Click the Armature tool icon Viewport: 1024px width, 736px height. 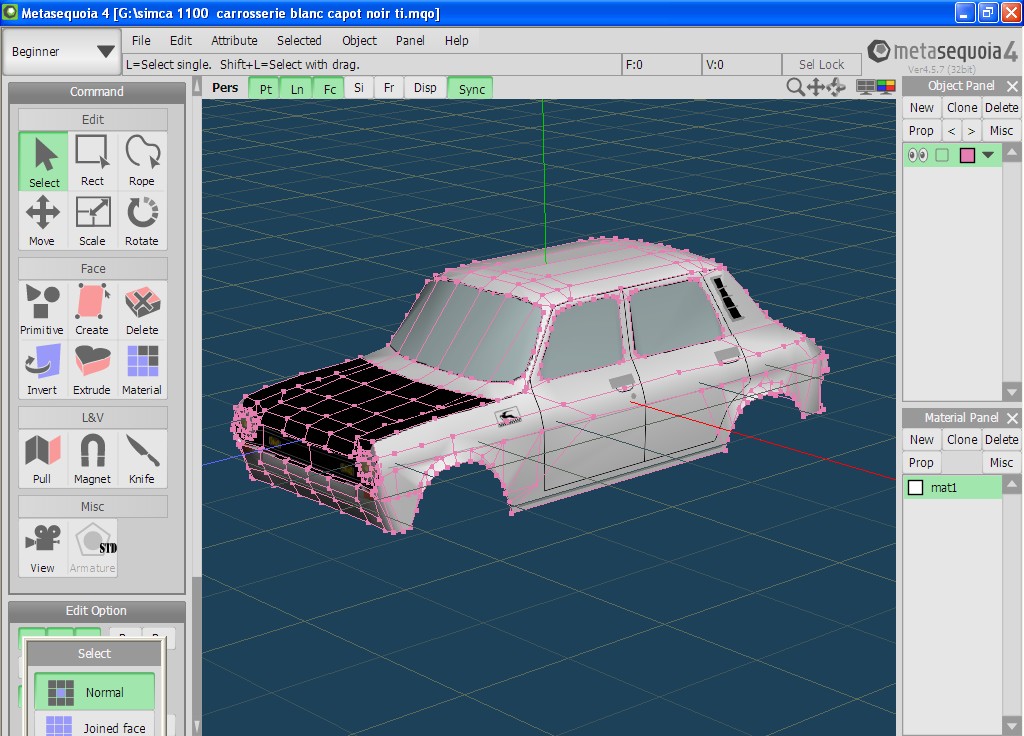(93, 548)
